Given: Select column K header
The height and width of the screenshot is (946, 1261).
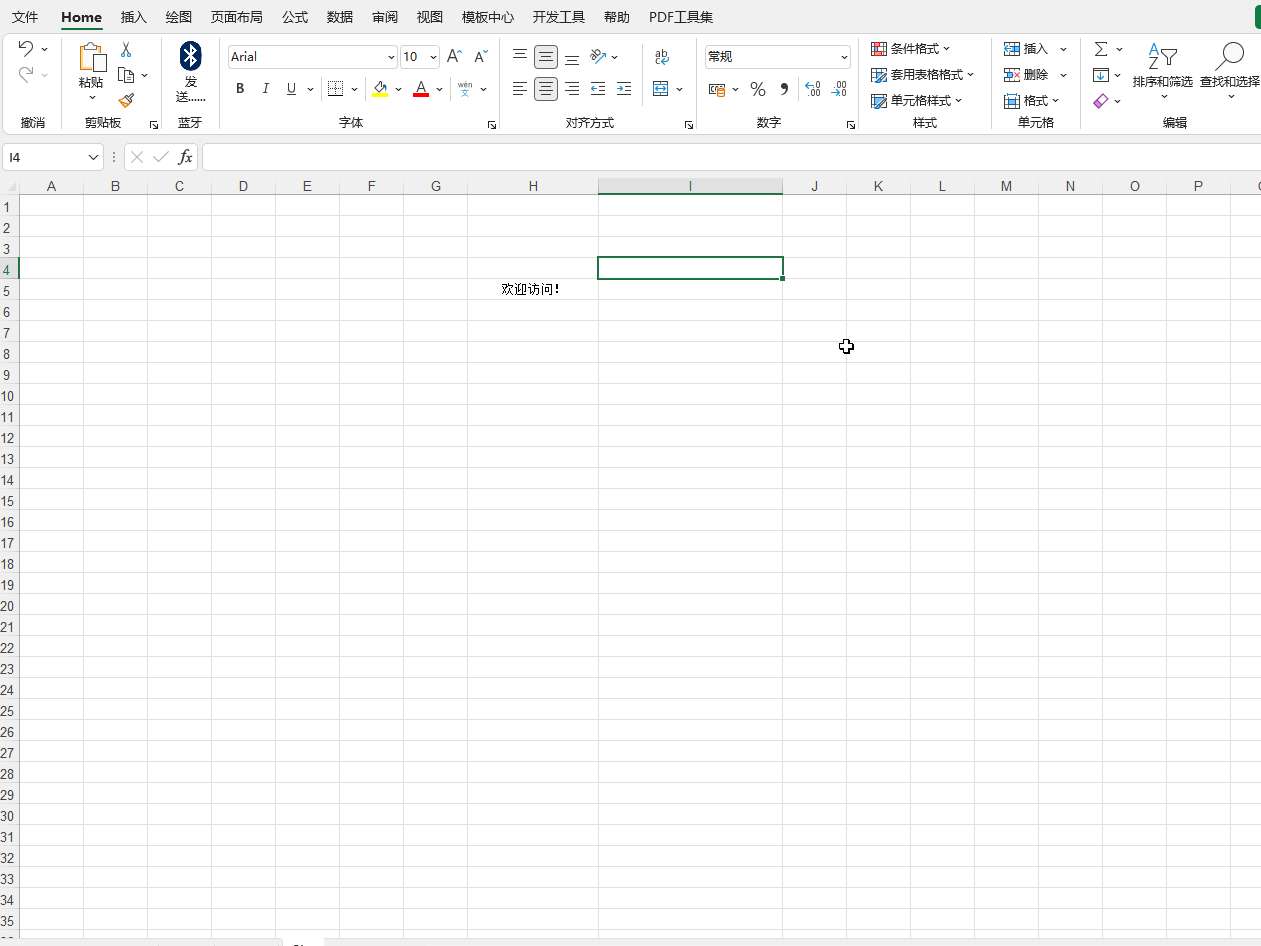Looking at the screenshot, I should coord(878,186).
